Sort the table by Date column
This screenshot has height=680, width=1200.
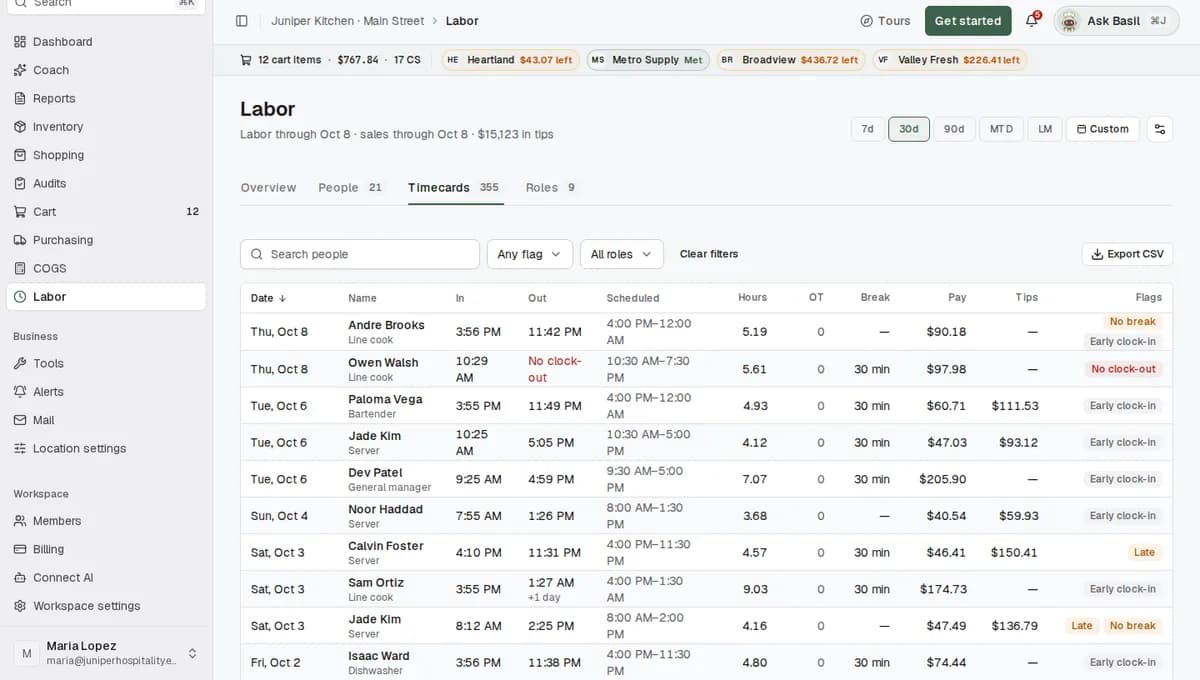[x=269, y=298]
